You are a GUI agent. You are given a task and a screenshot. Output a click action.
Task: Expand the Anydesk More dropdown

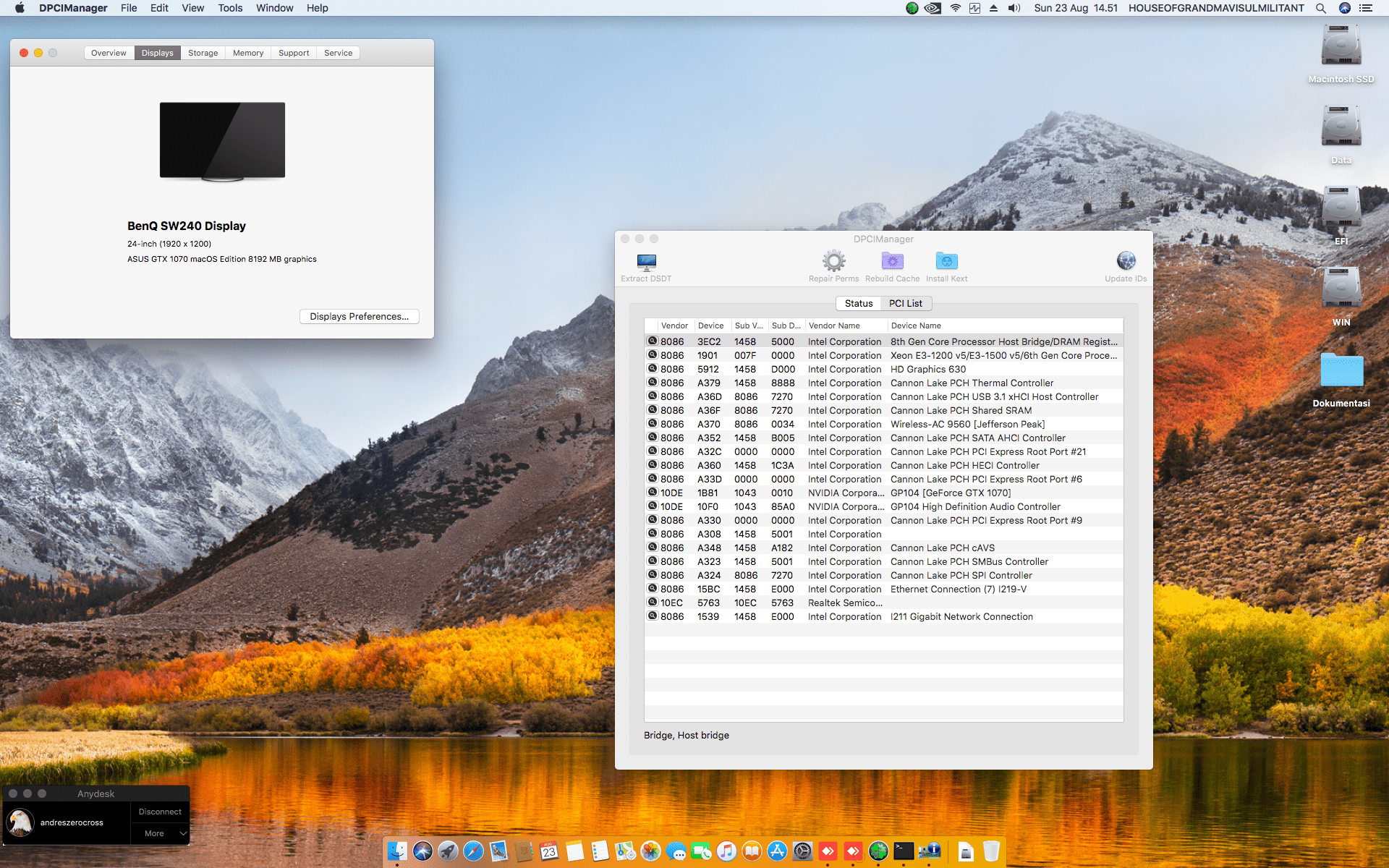pos(161,833)
